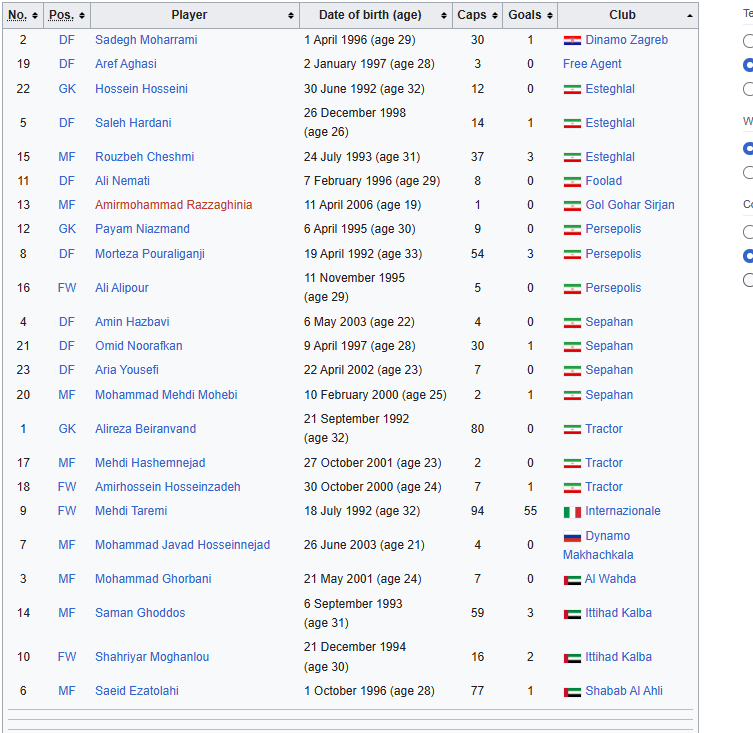This screenshot has width=753, height=733.
Task: Click Iran flag in Mehdi Hashemnejad row
Action: [x=572, y=464]
